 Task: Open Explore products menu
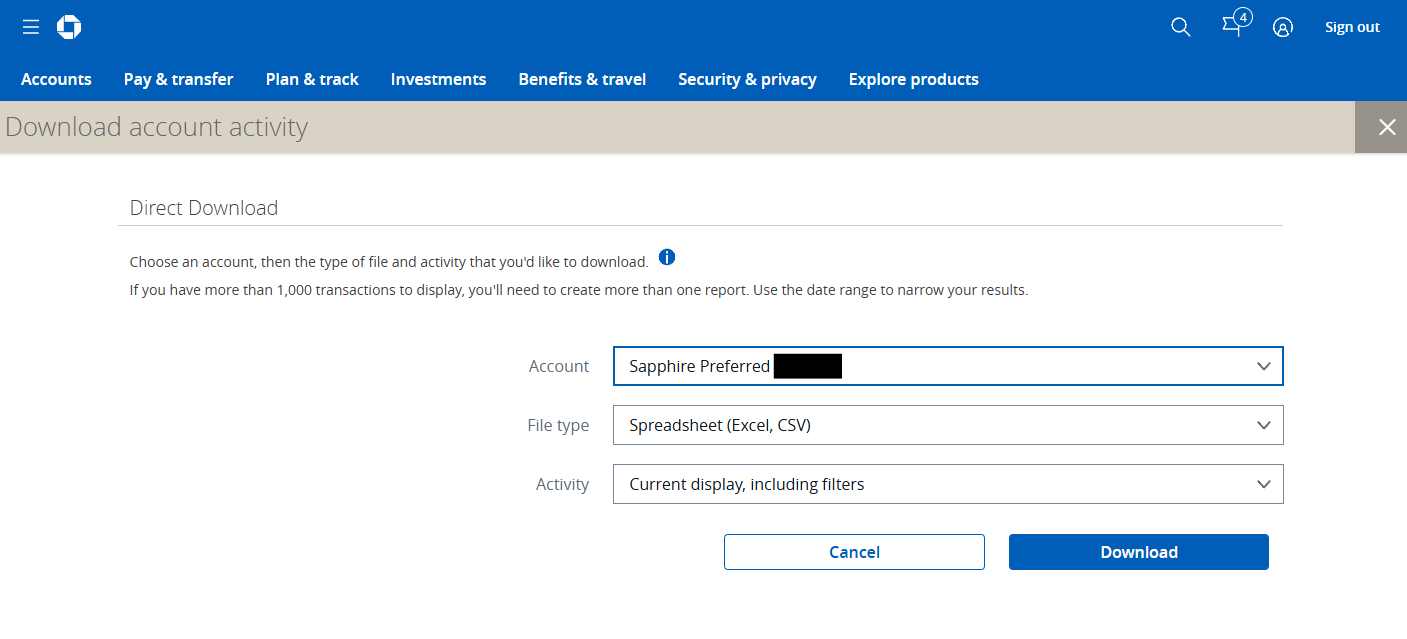913,79
